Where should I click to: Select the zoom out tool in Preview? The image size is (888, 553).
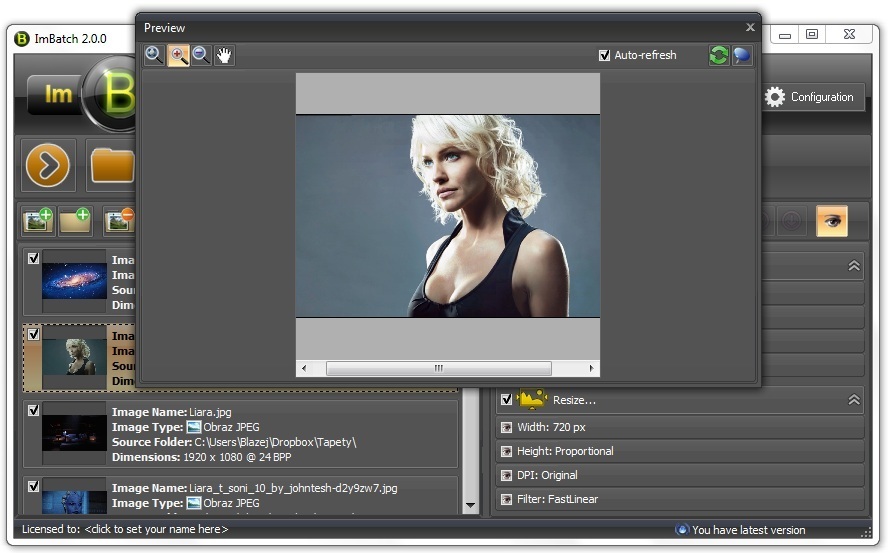click(x=201, y=55)
